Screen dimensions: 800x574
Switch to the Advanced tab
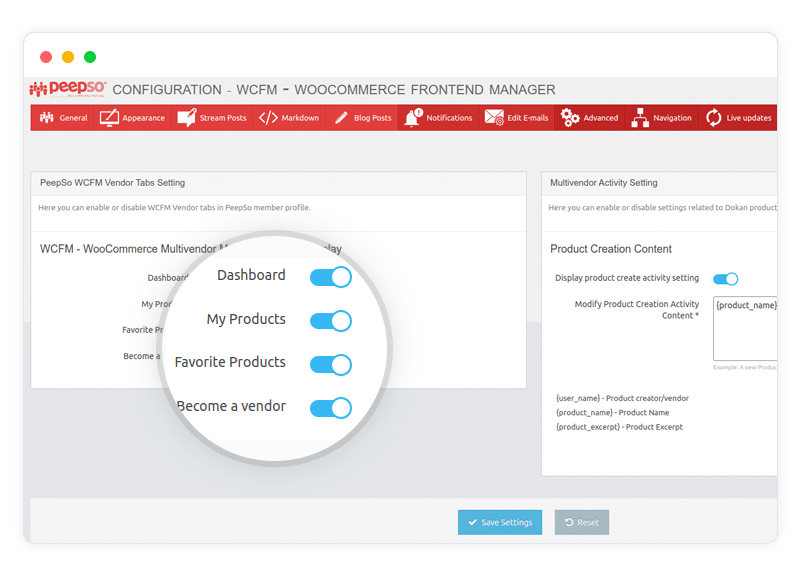click(x=589, y=118)
